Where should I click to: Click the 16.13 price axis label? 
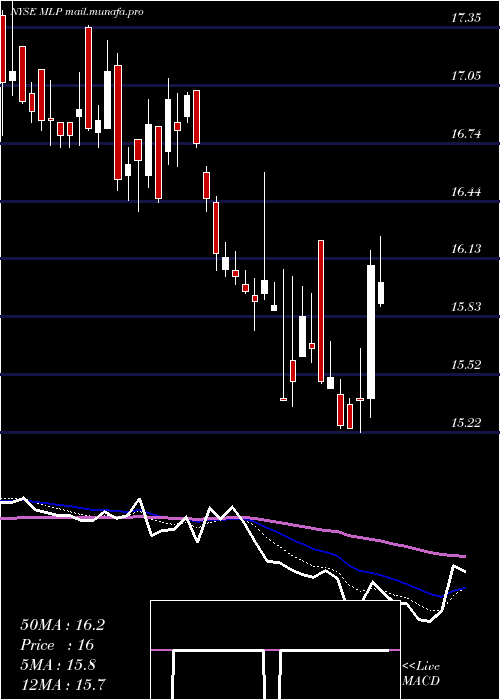(466, 249)
